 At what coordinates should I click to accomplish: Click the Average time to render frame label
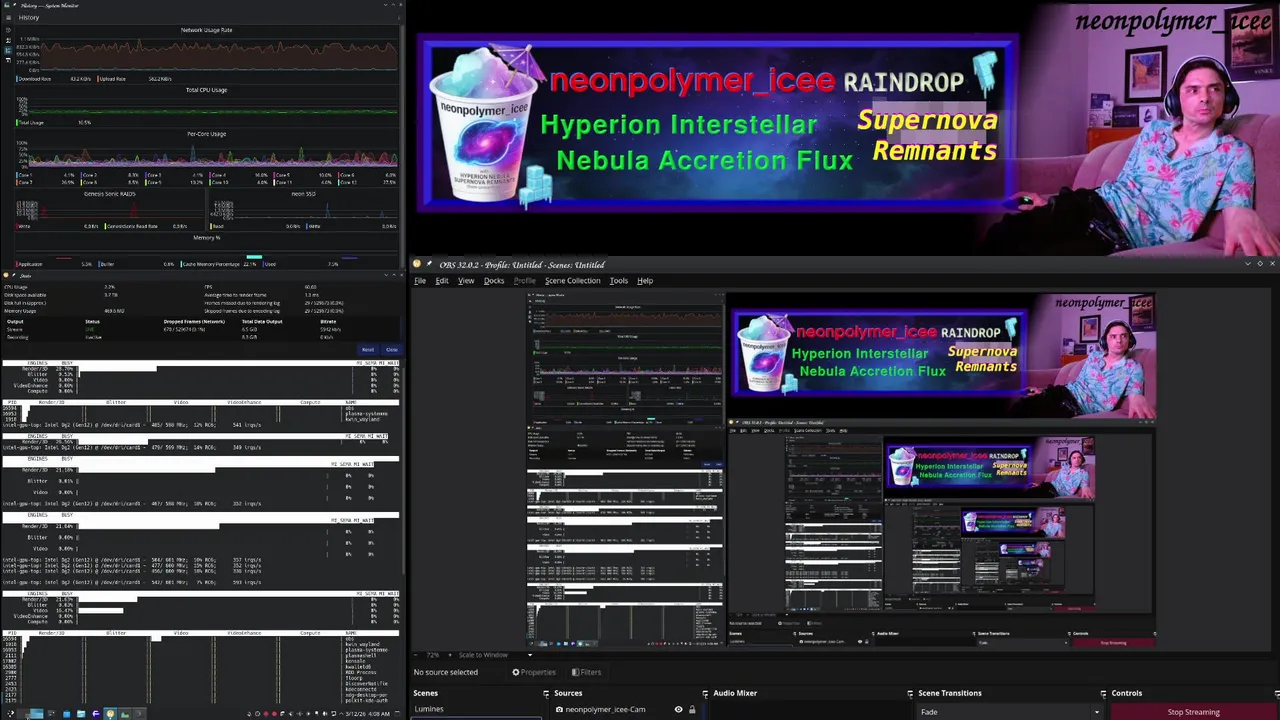pos(235,295)
